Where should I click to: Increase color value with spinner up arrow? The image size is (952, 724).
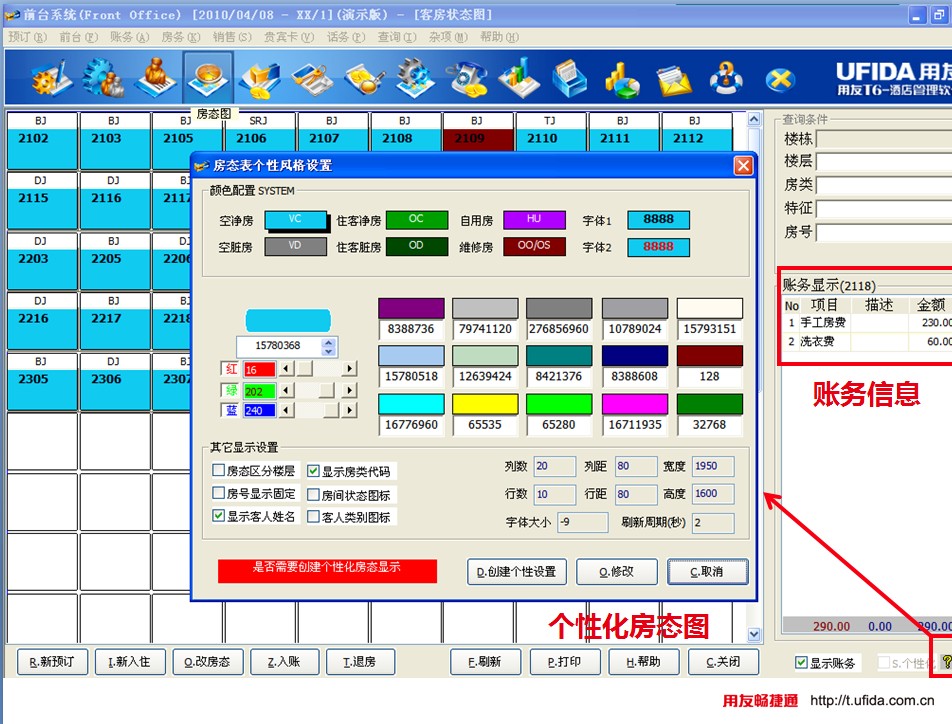pyautogui.click(x=329, y=341)
